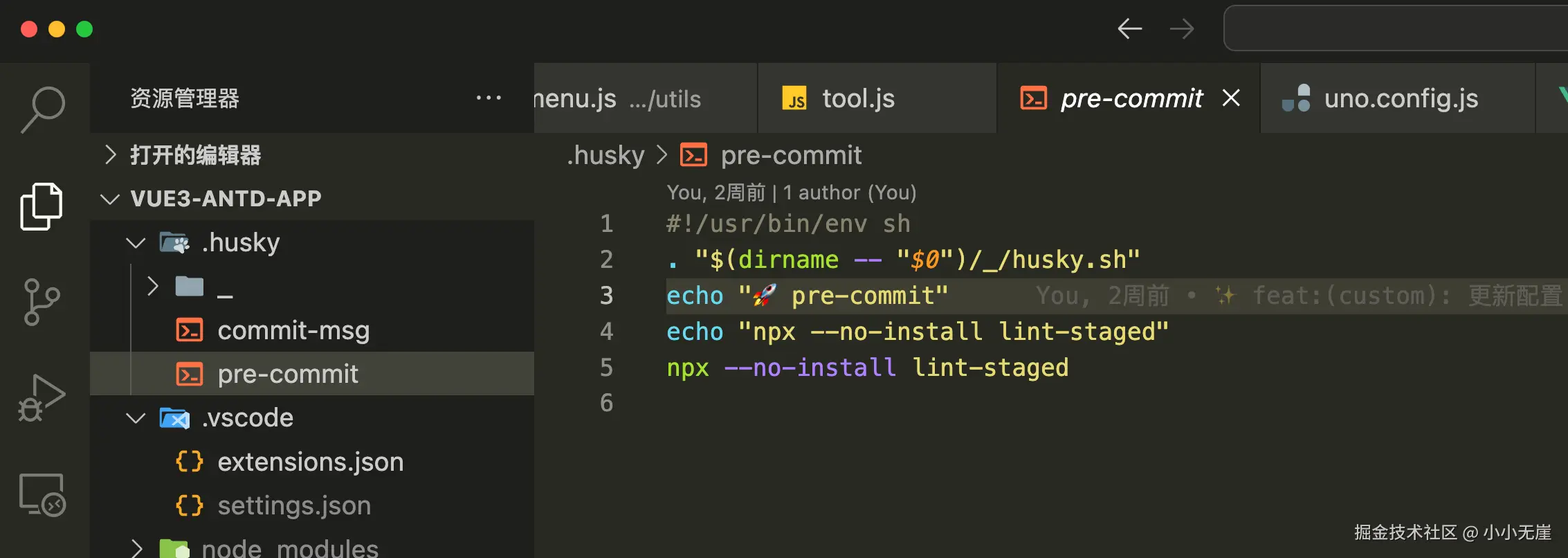
Task: Click the 资源管理器 panel title
Action: (x=185, y=98)
